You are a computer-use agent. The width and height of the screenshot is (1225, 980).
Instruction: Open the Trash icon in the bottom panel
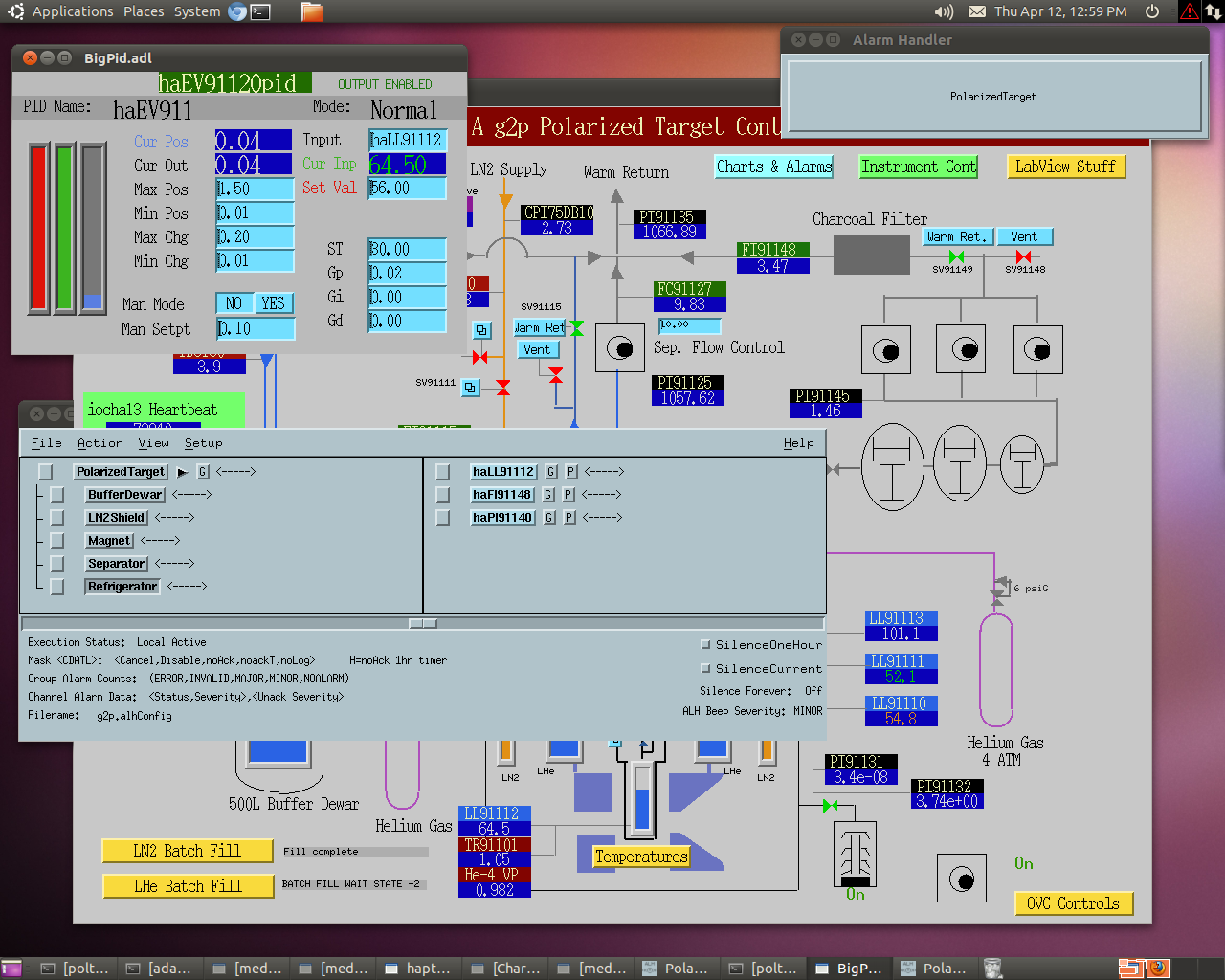tap(993, 969)
